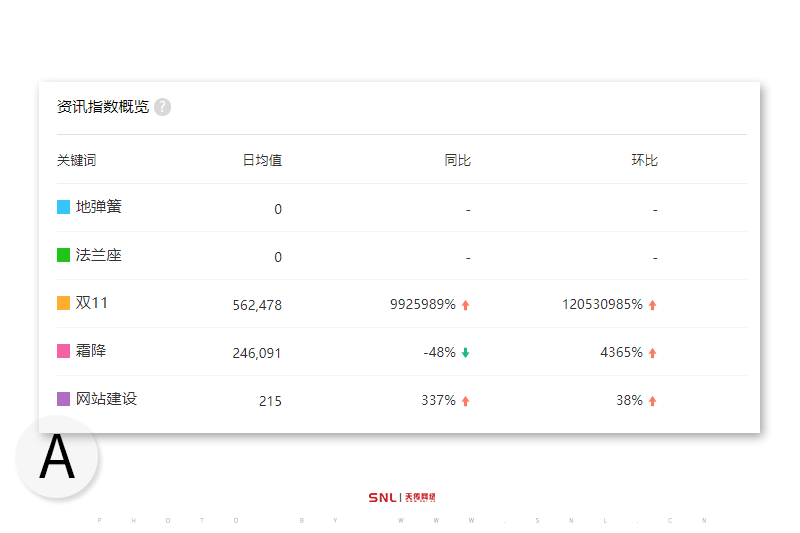Click the green 法兰座 color swatch

[63, 255]
